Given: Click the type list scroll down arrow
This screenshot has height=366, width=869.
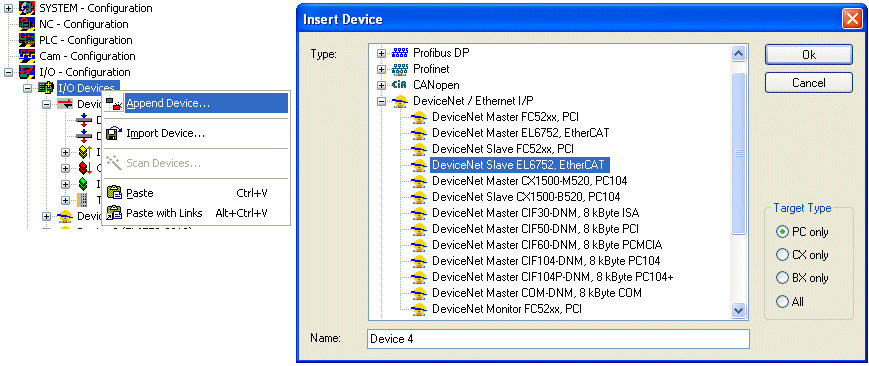Looking at the screenshot, I should pyautogui.click(x=738, y=311).
